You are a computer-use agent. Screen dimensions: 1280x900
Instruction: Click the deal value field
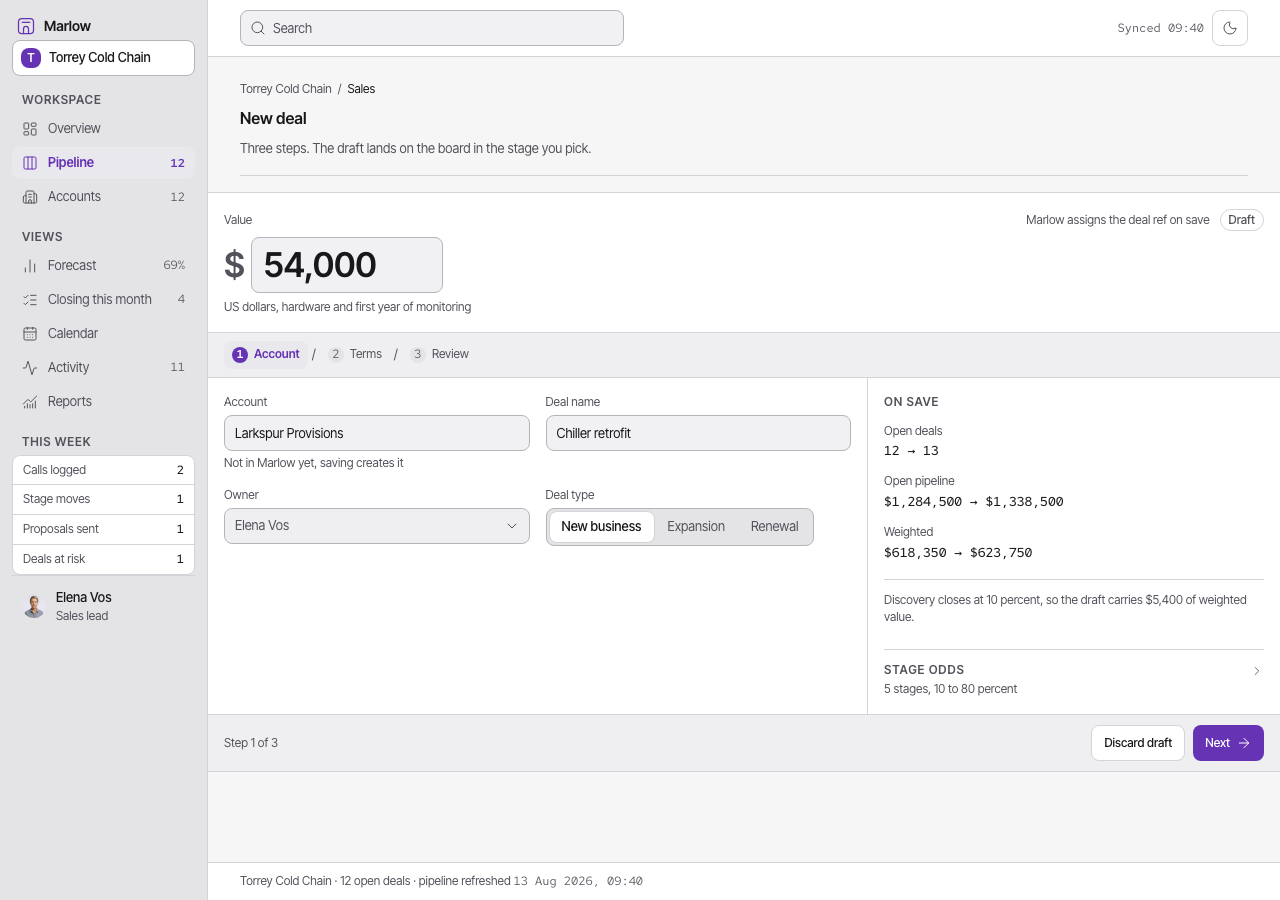coord(347,265)
